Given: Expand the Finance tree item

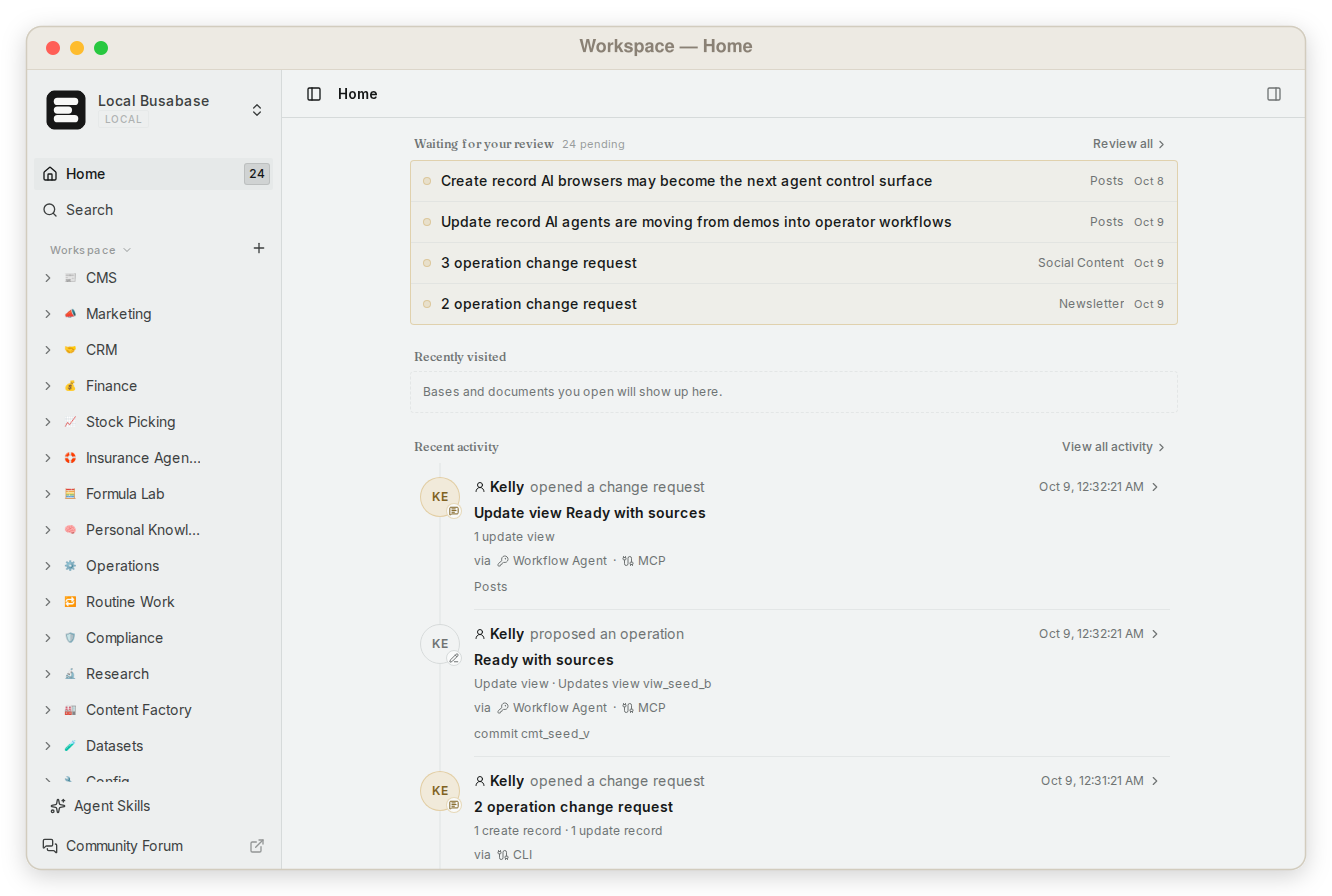Looking at the screenshot, I should (47, 386).
